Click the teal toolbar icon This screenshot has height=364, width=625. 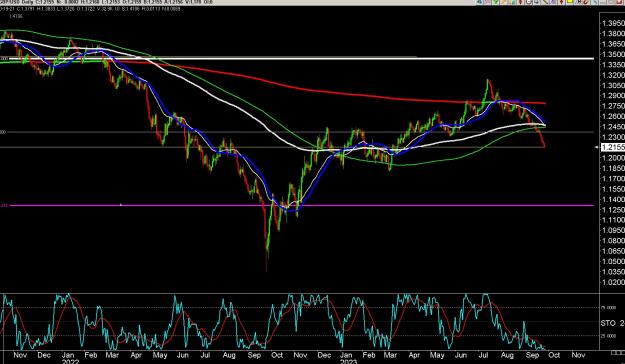tap(513, 2)
